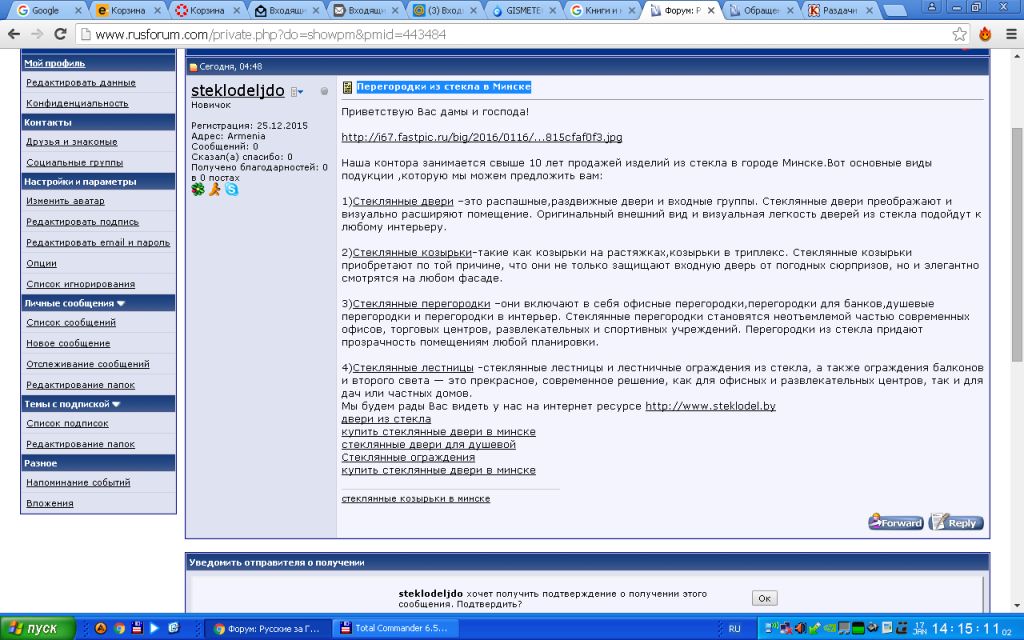Click the browser reload button

(60, 34)
